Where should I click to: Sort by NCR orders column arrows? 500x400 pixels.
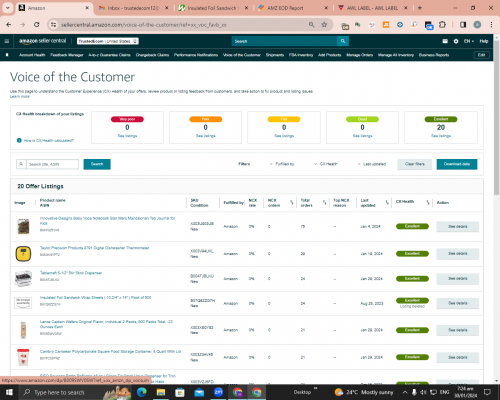[x=292, y=203]
